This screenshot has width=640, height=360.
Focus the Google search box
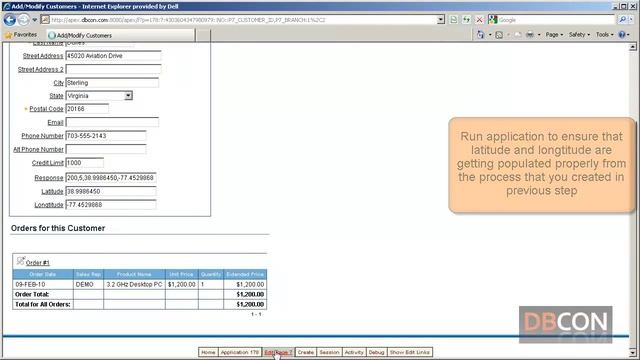click(555, 20)
